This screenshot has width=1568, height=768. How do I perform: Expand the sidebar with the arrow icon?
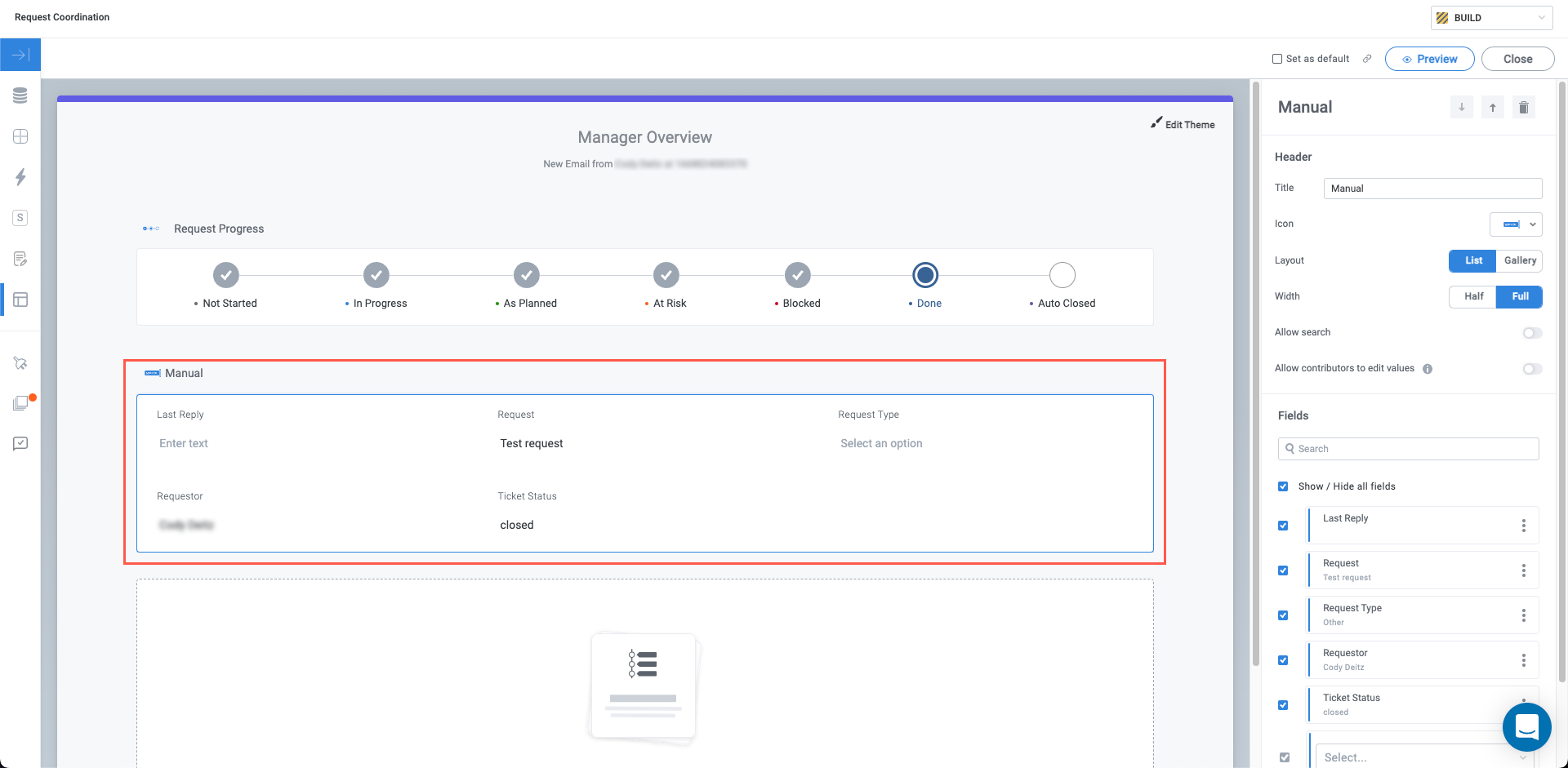coord(20,55)
